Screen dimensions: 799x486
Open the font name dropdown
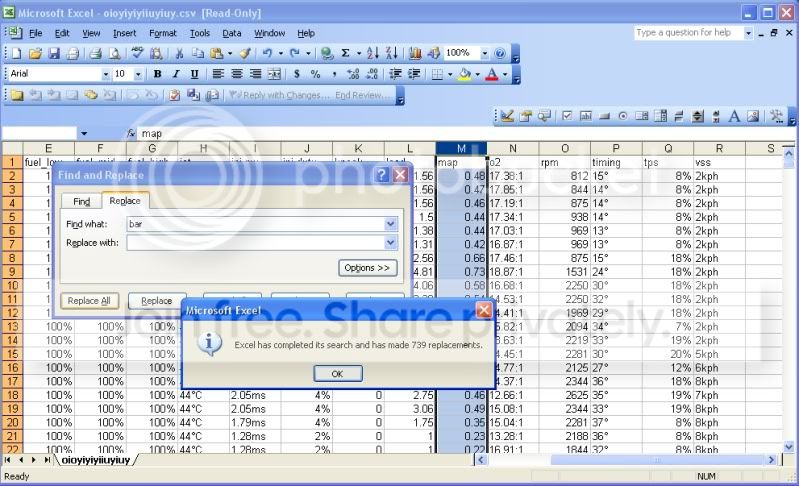(105, 74)
